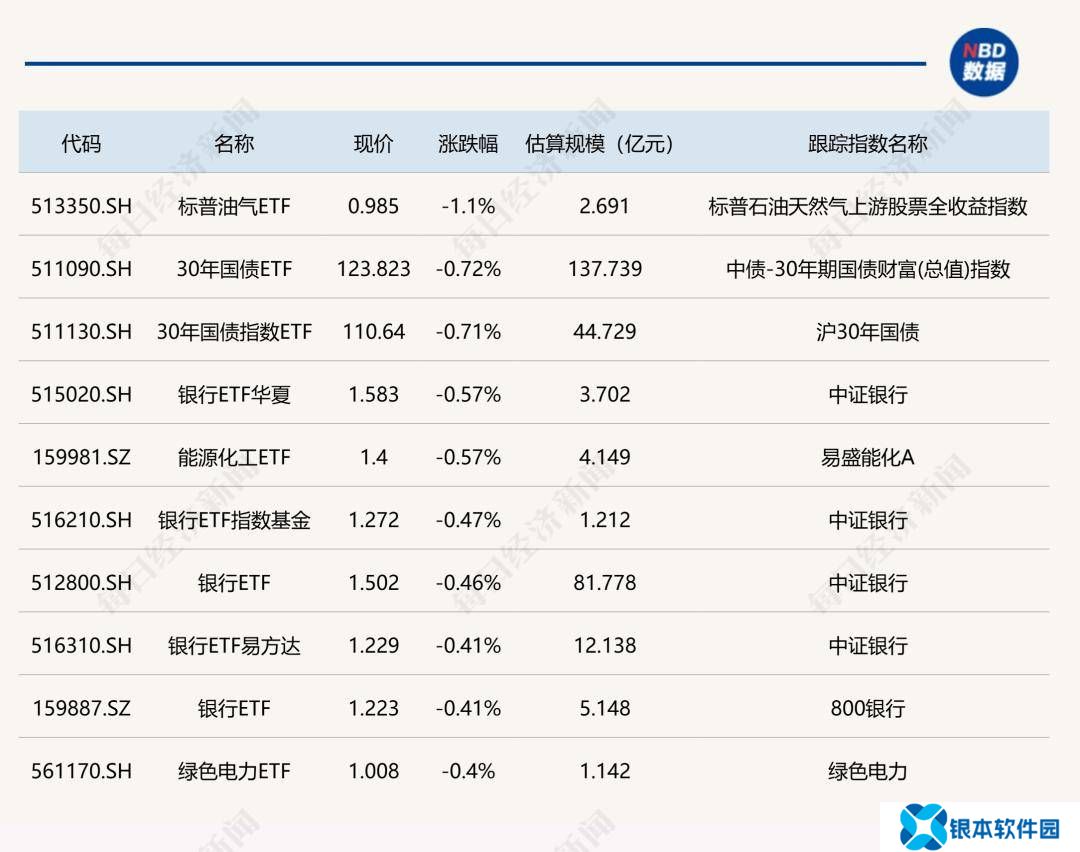Select the 银行ETF华夏 entry

click(234, 394)
